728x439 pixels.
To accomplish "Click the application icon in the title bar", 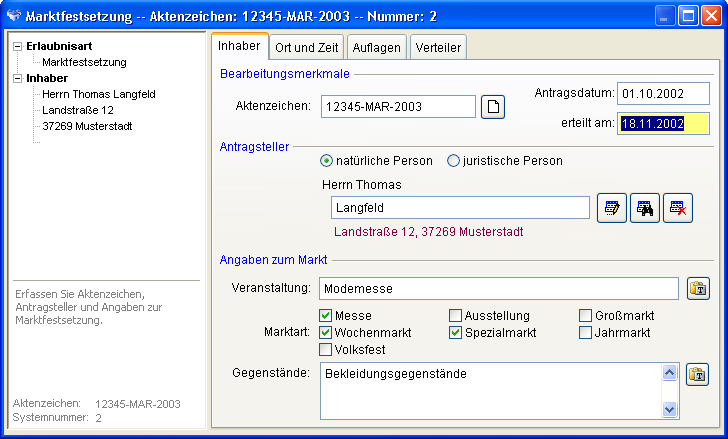I will click(14, 16).
